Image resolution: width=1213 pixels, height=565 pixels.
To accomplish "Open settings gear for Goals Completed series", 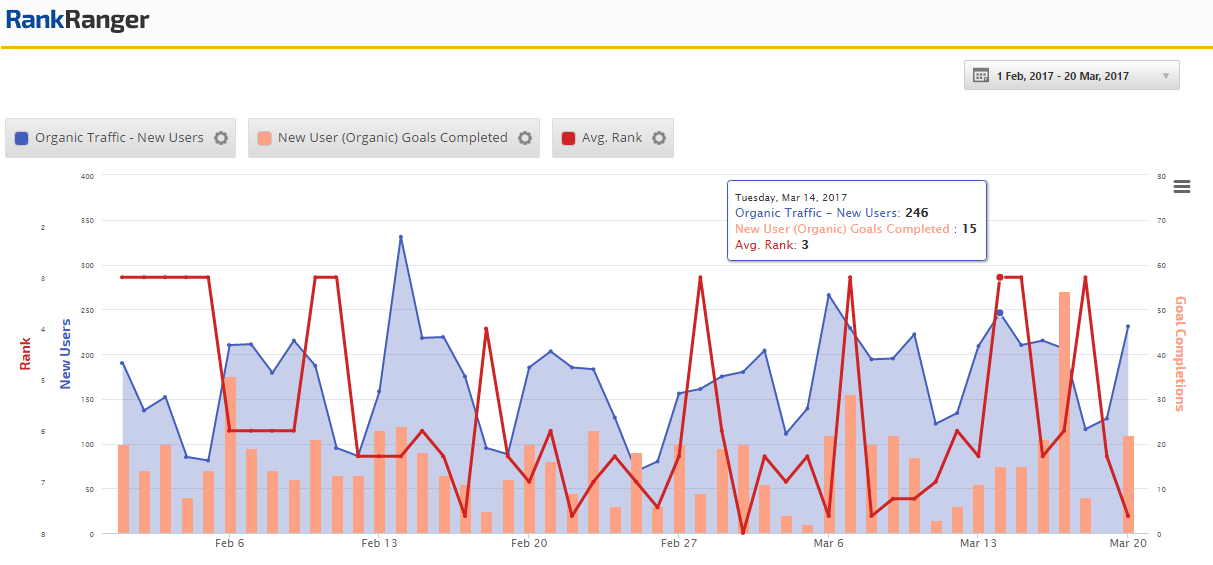I will point(525,138).
